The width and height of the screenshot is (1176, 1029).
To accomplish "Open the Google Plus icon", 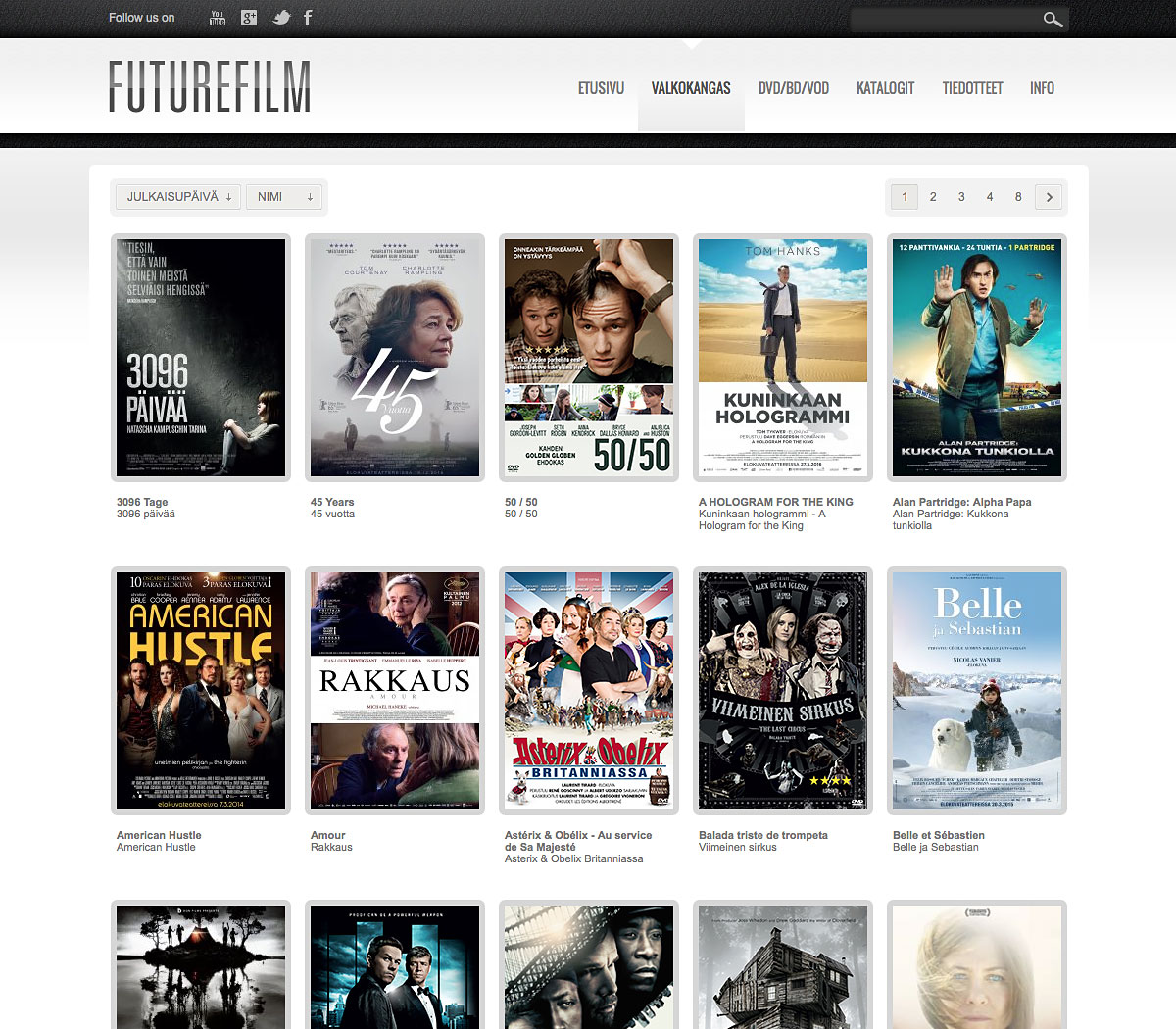I will pos(249,18).
